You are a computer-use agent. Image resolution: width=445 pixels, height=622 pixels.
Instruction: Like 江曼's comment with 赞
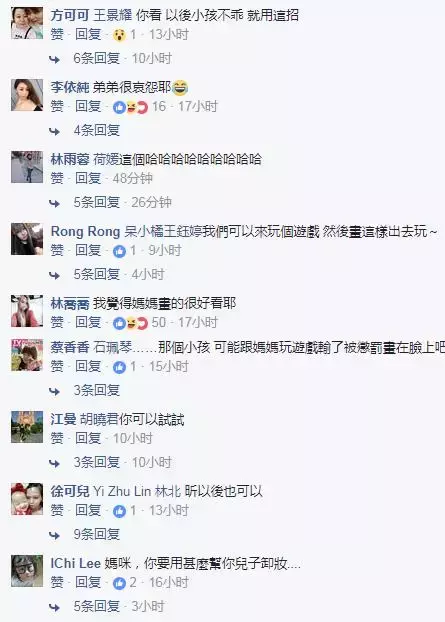click(57, 439)
